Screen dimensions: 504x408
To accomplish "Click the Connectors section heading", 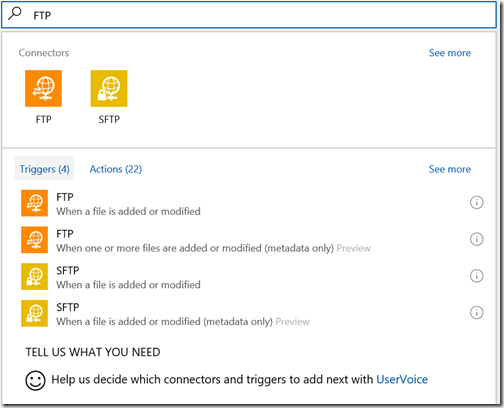I will click(x=44, y=53).
